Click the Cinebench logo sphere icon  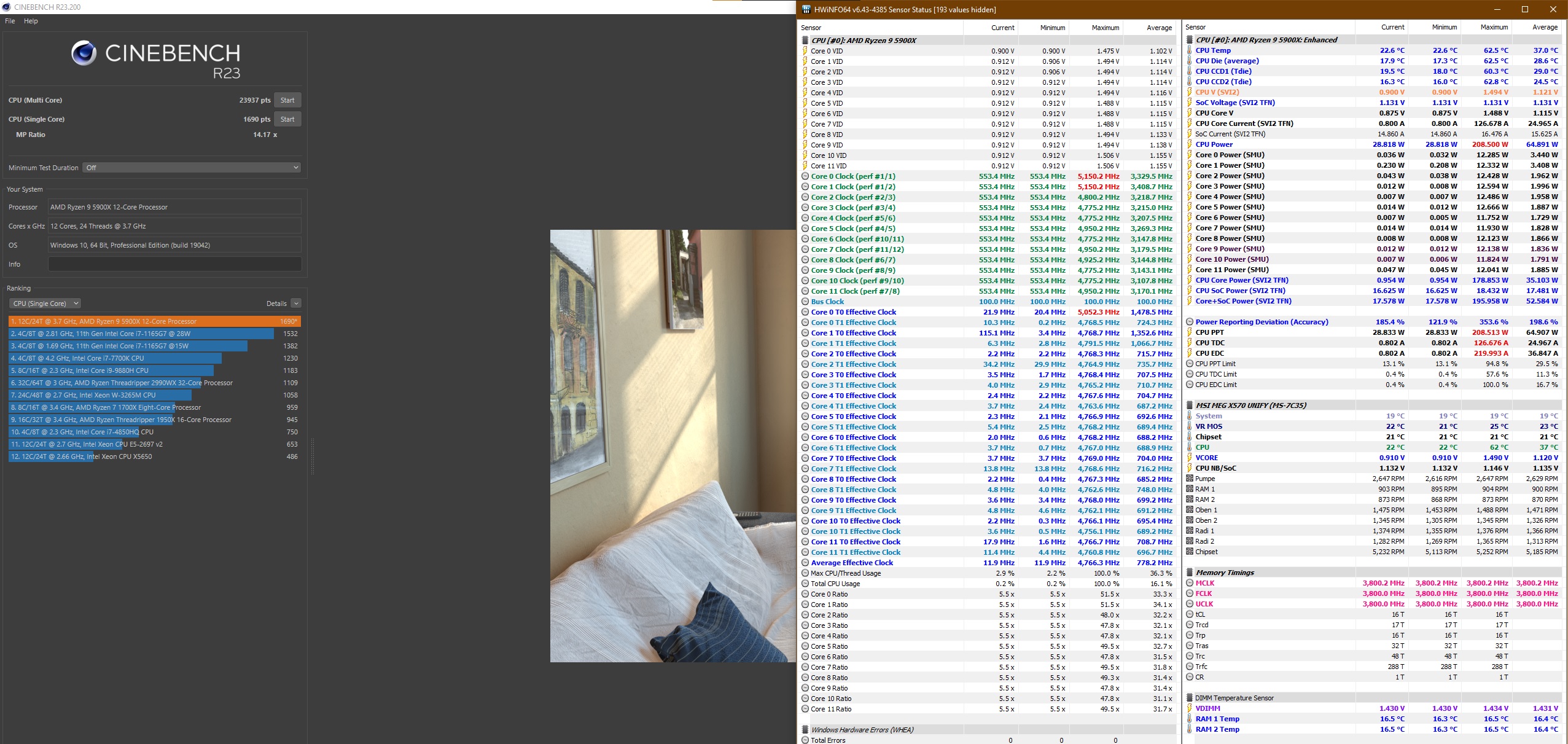84,53
